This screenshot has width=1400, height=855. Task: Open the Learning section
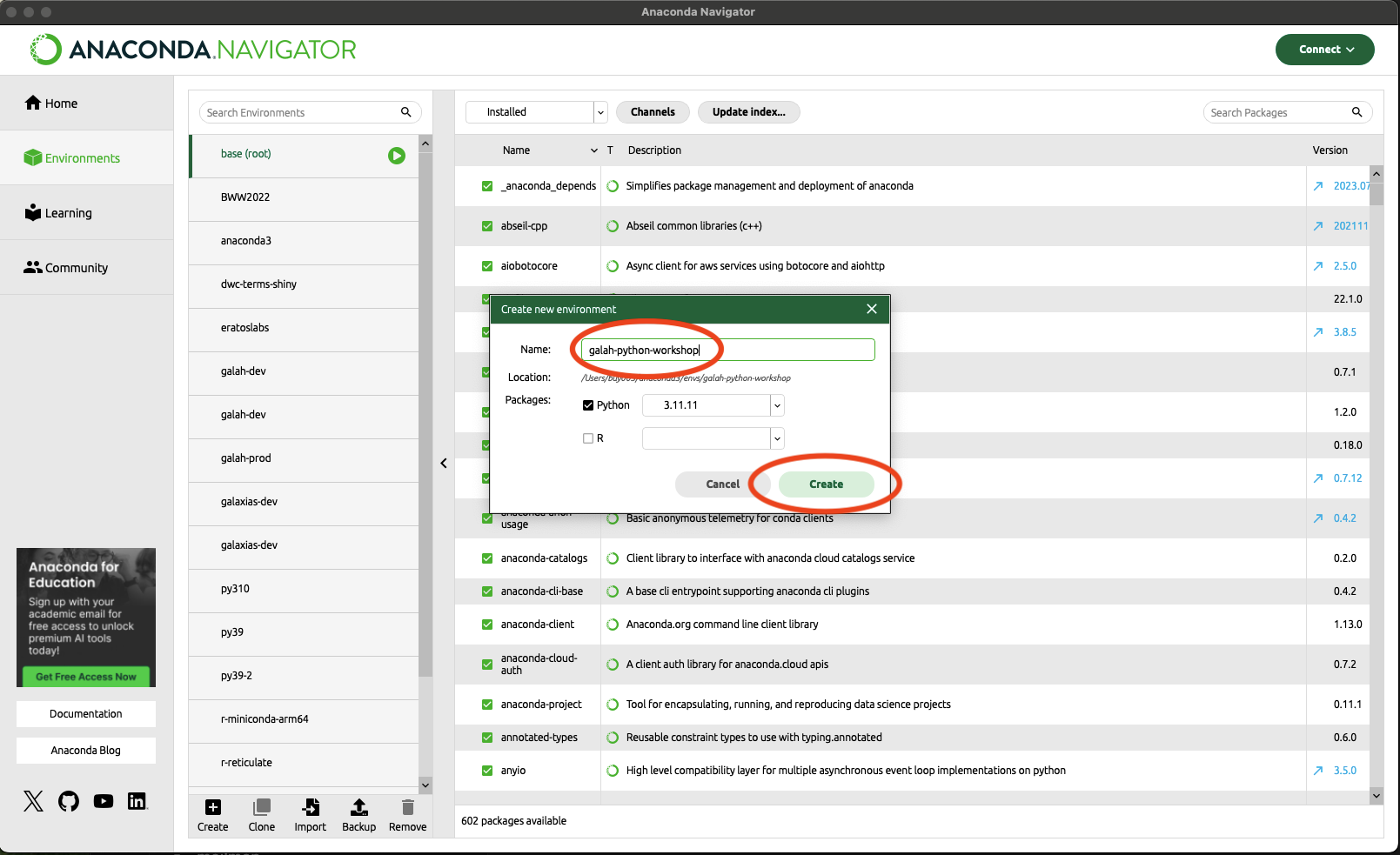[x=68, y=213]
